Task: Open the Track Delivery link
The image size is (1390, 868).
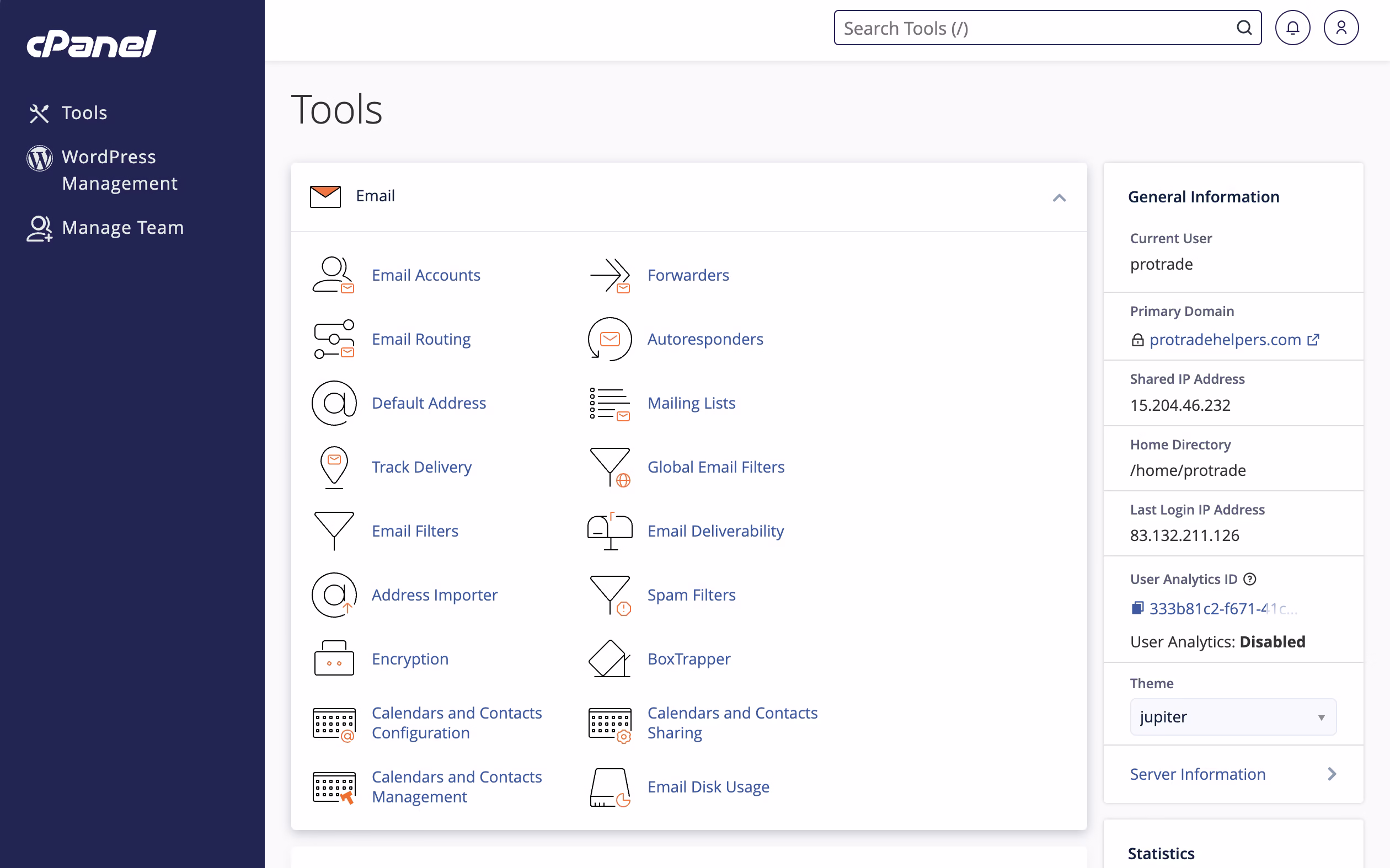Action: coord(422,467)
